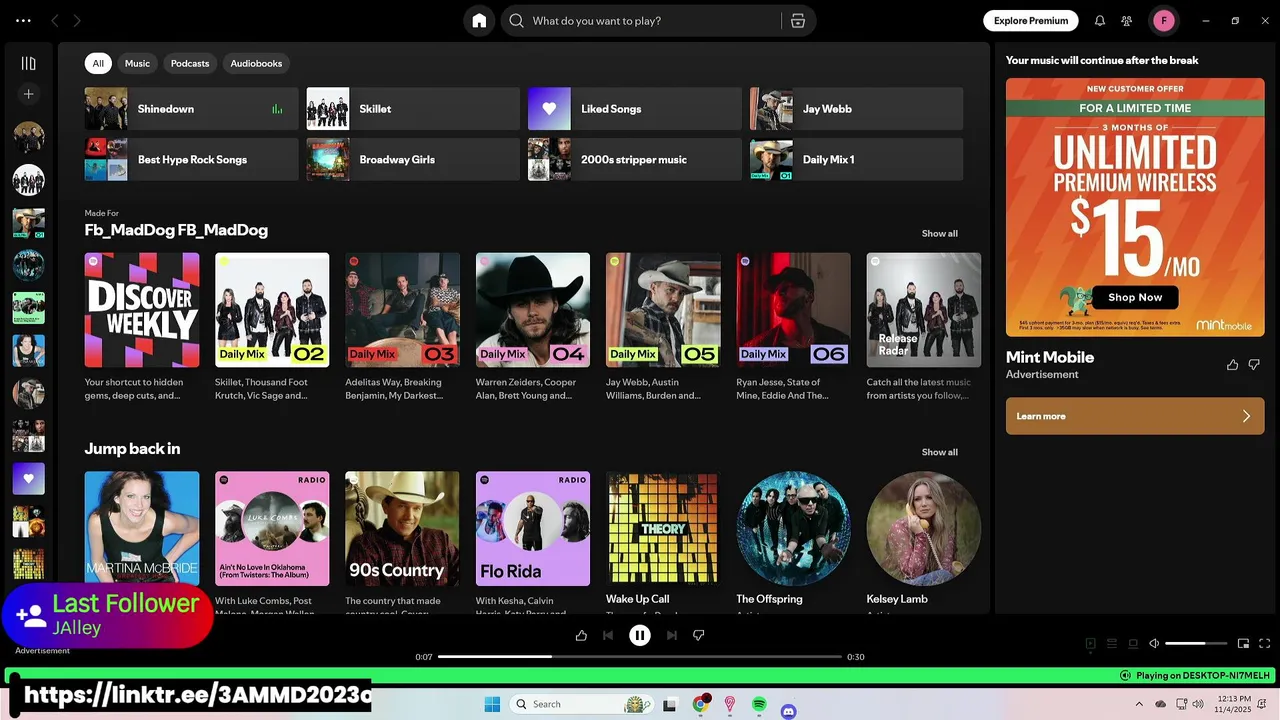Open Windows Start menu
The height and width of the screenshot is (720, 1280).
click(x=492, y=704)
